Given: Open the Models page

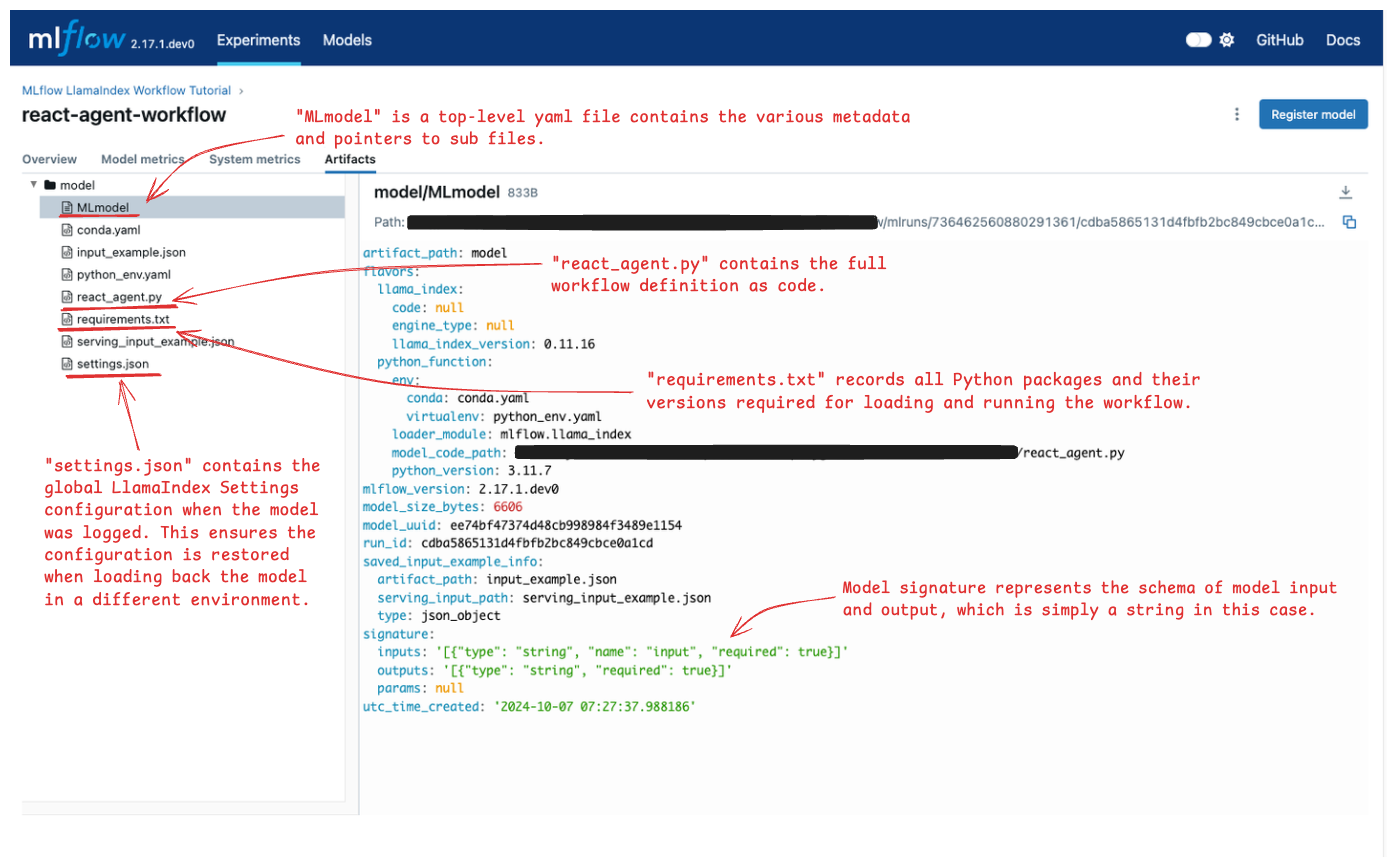Looking at the screenshot, I should point(347,40).
